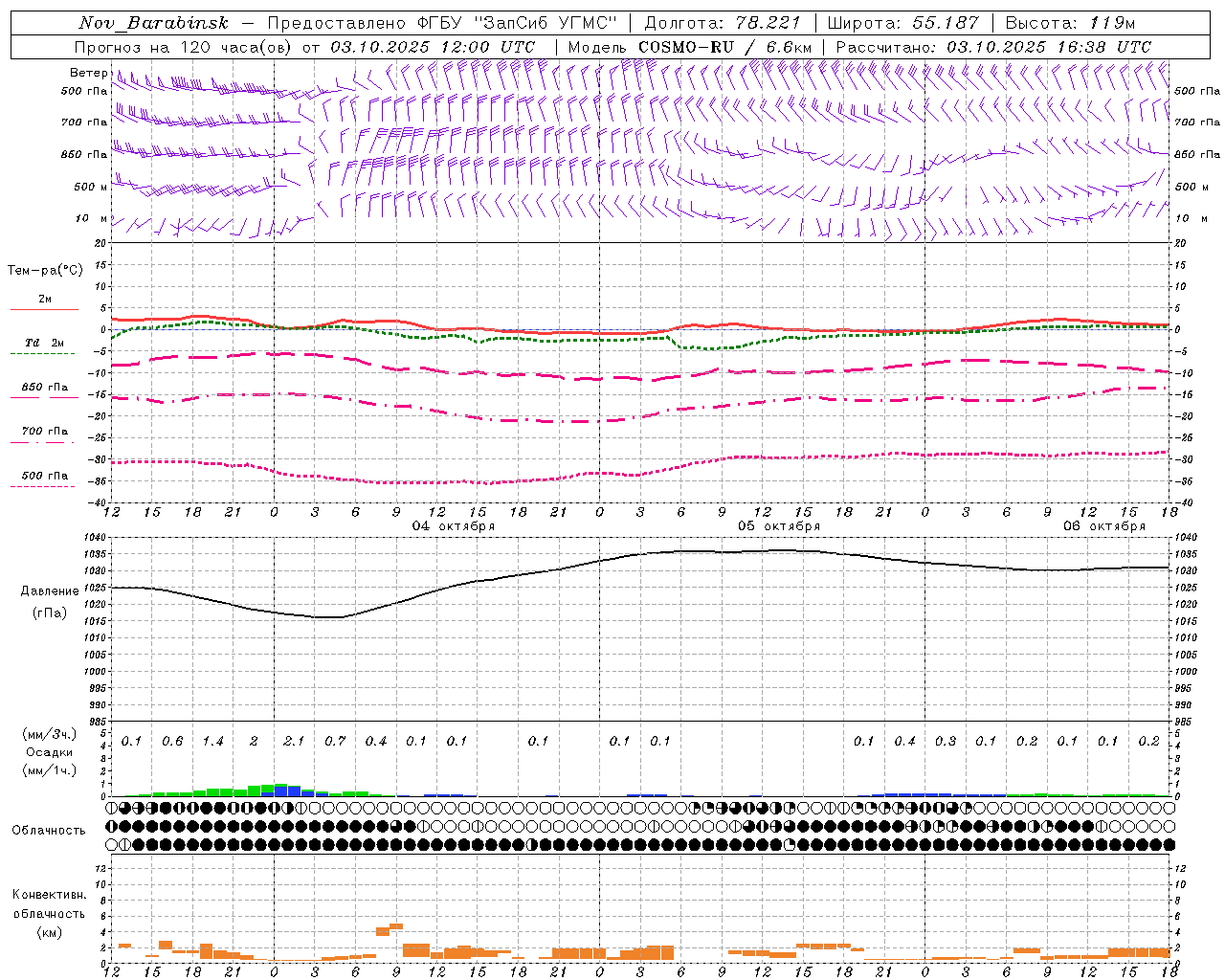Click the 'Давление' pressure panel label

point(50,591)
